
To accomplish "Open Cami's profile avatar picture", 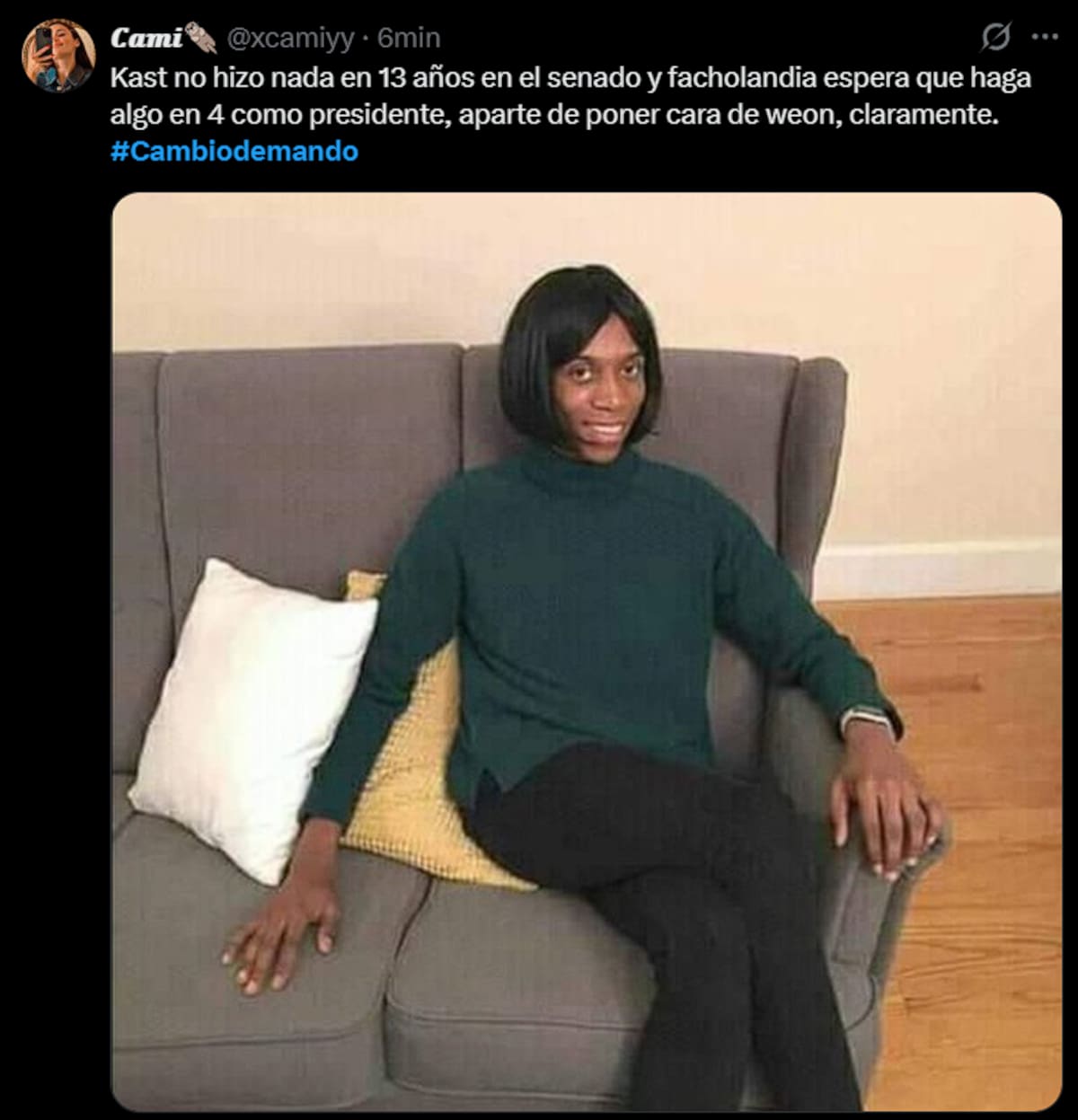I will tap(58, 56).
